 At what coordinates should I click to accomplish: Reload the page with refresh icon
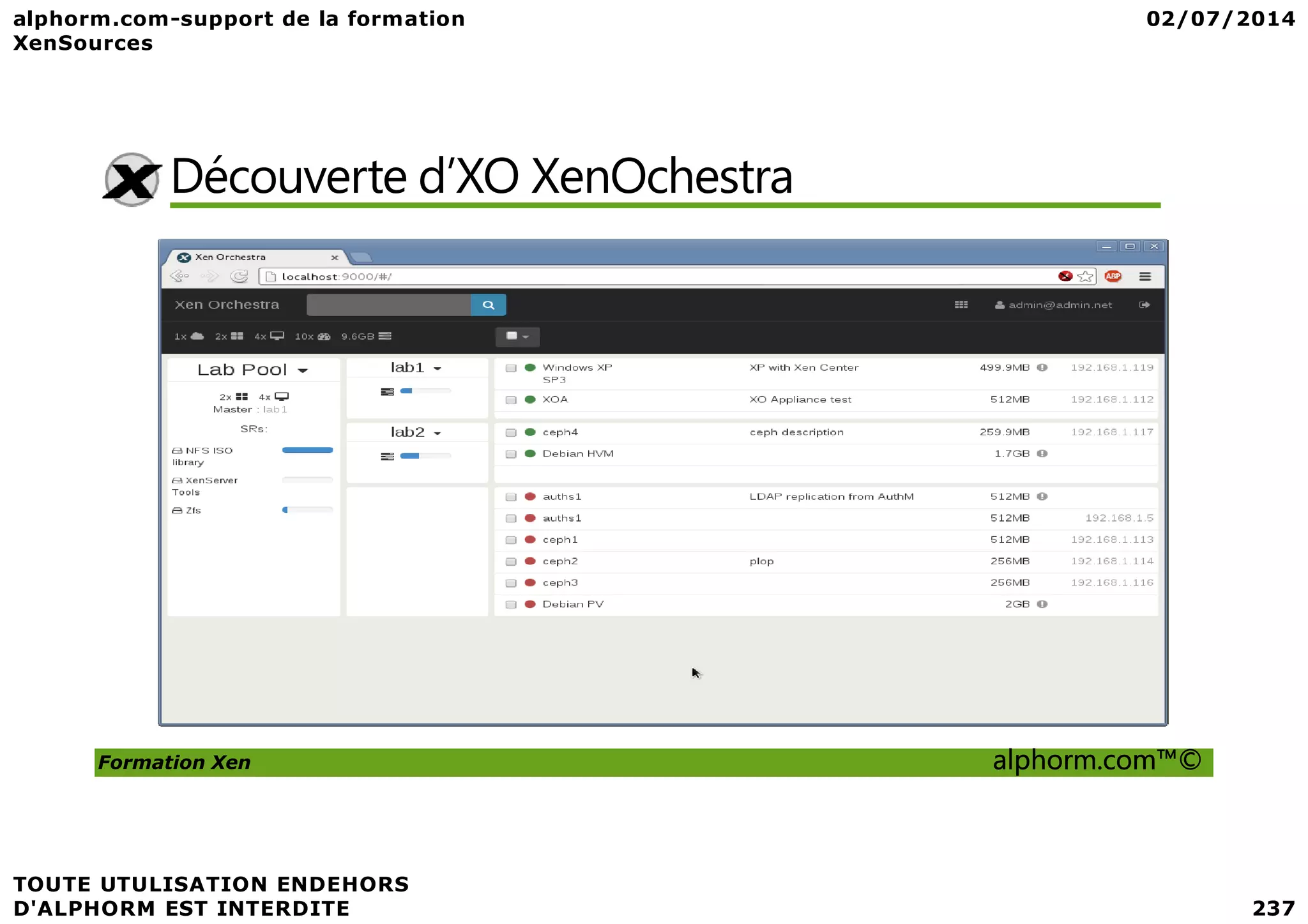[239, 276]
